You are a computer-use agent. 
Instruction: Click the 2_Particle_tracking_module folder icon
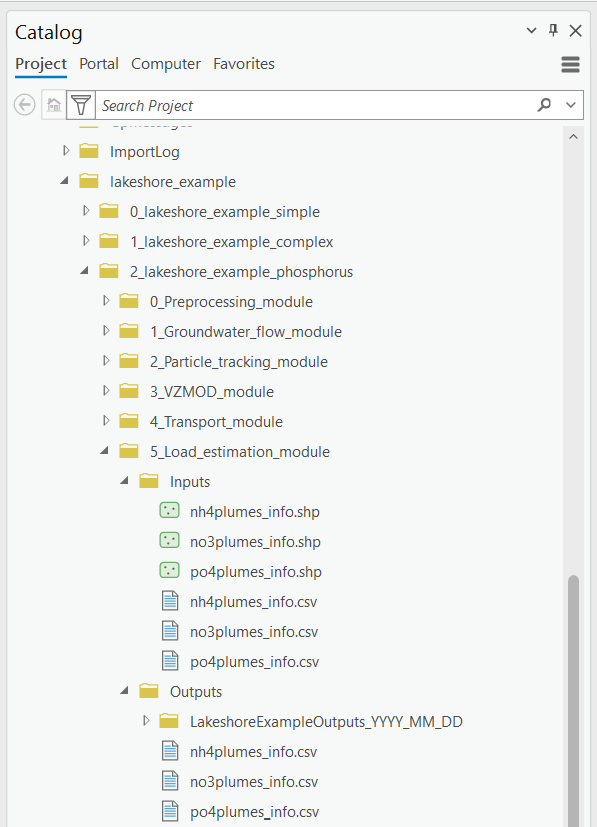(129, 362)
